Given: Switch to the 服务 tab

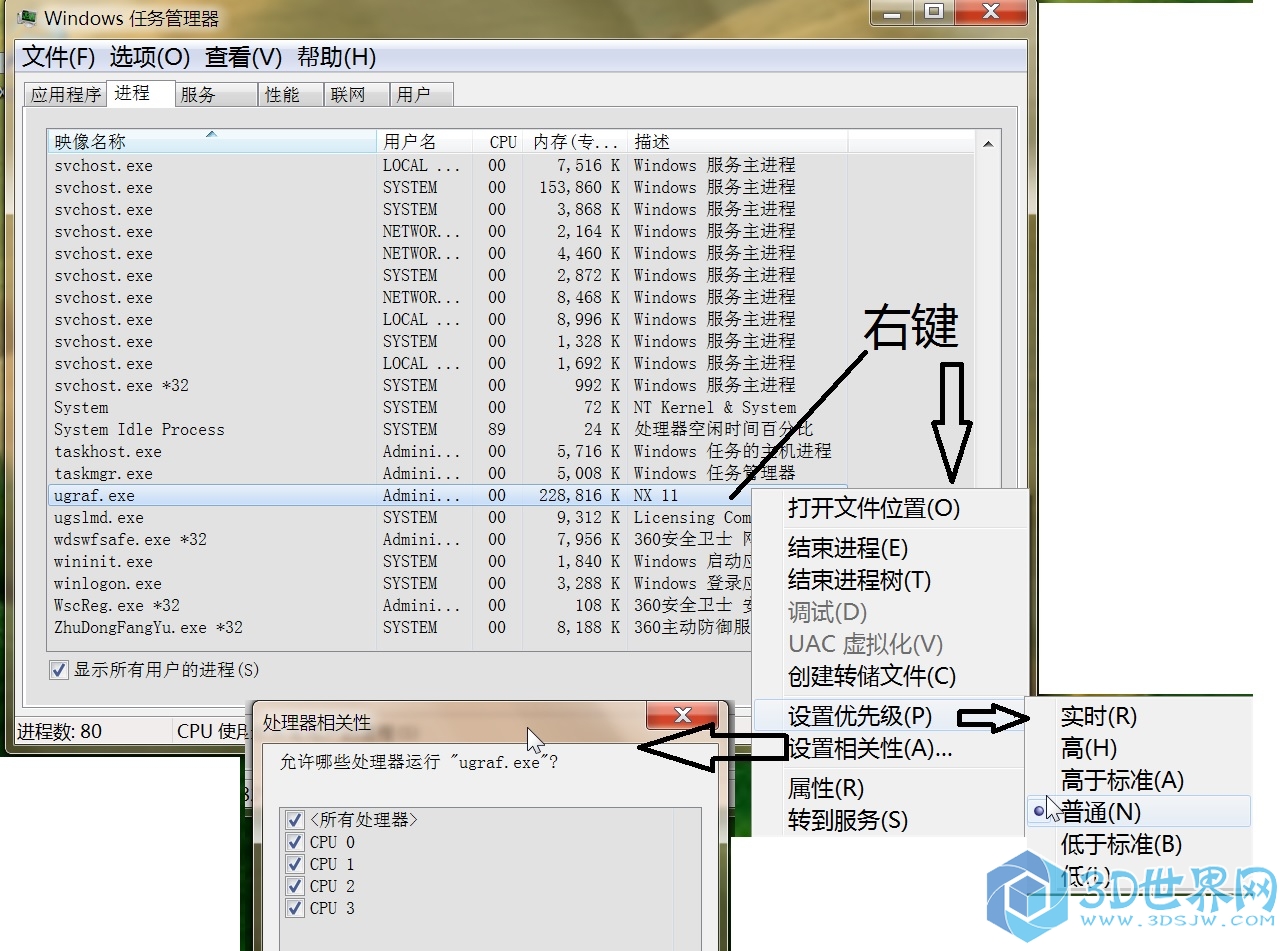Looking at the screenshot, I should 216,95.
